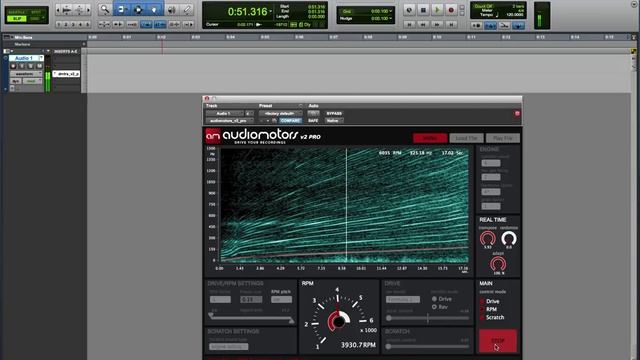Recall zoom preset 3

(x=73, y=25)
